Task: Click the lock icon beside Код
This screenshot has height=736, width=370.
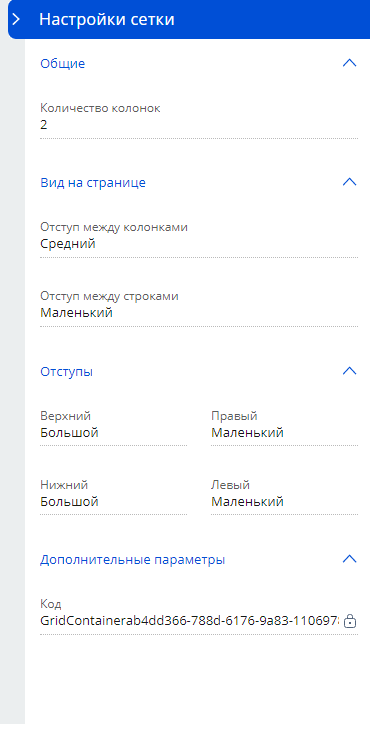Action: pos(350,621)
